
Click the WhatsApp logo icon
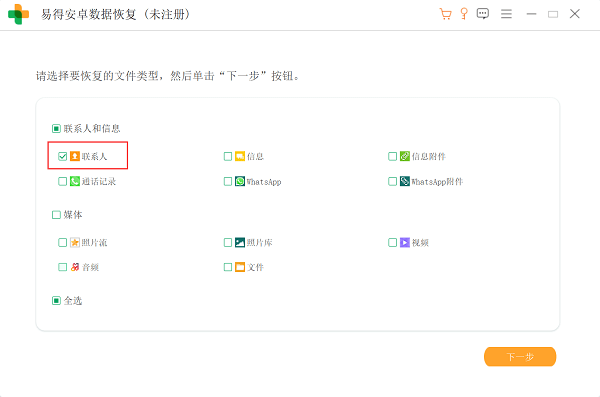pos(240,181)
